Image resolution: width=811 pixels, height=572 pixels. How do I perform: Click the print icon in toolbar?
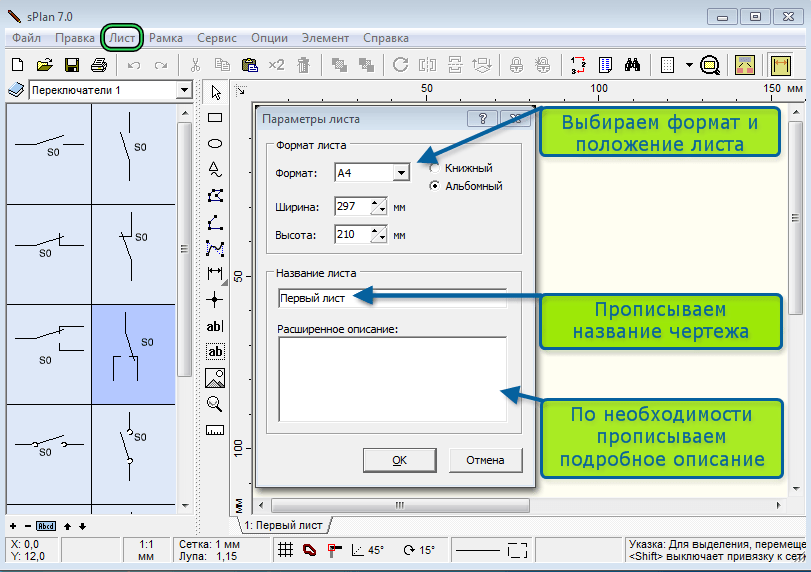click(99, 65)
